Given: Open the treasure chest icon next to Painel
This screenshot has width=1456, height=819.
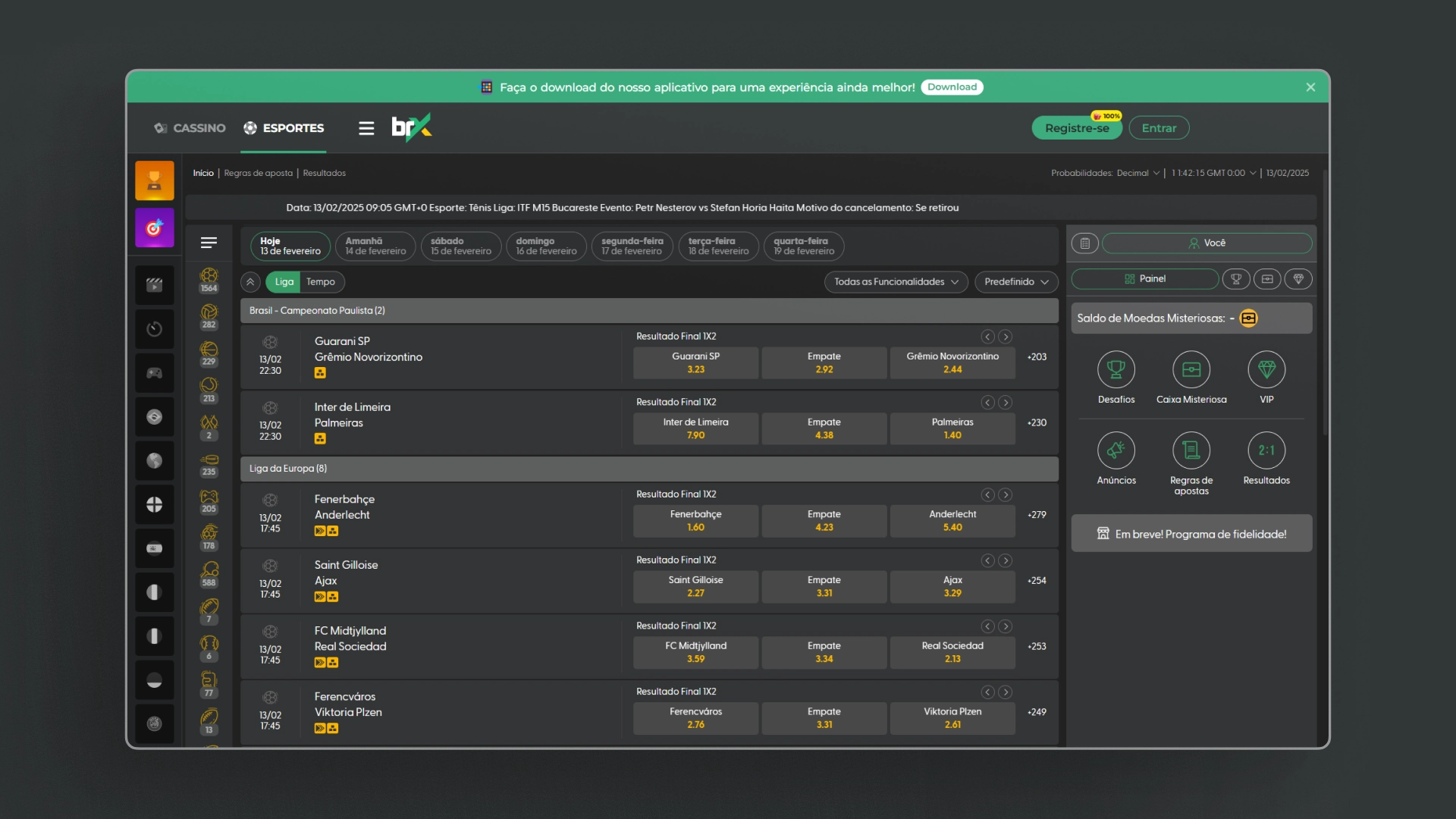Looking at the screenshot, I should pos(1267,279).
